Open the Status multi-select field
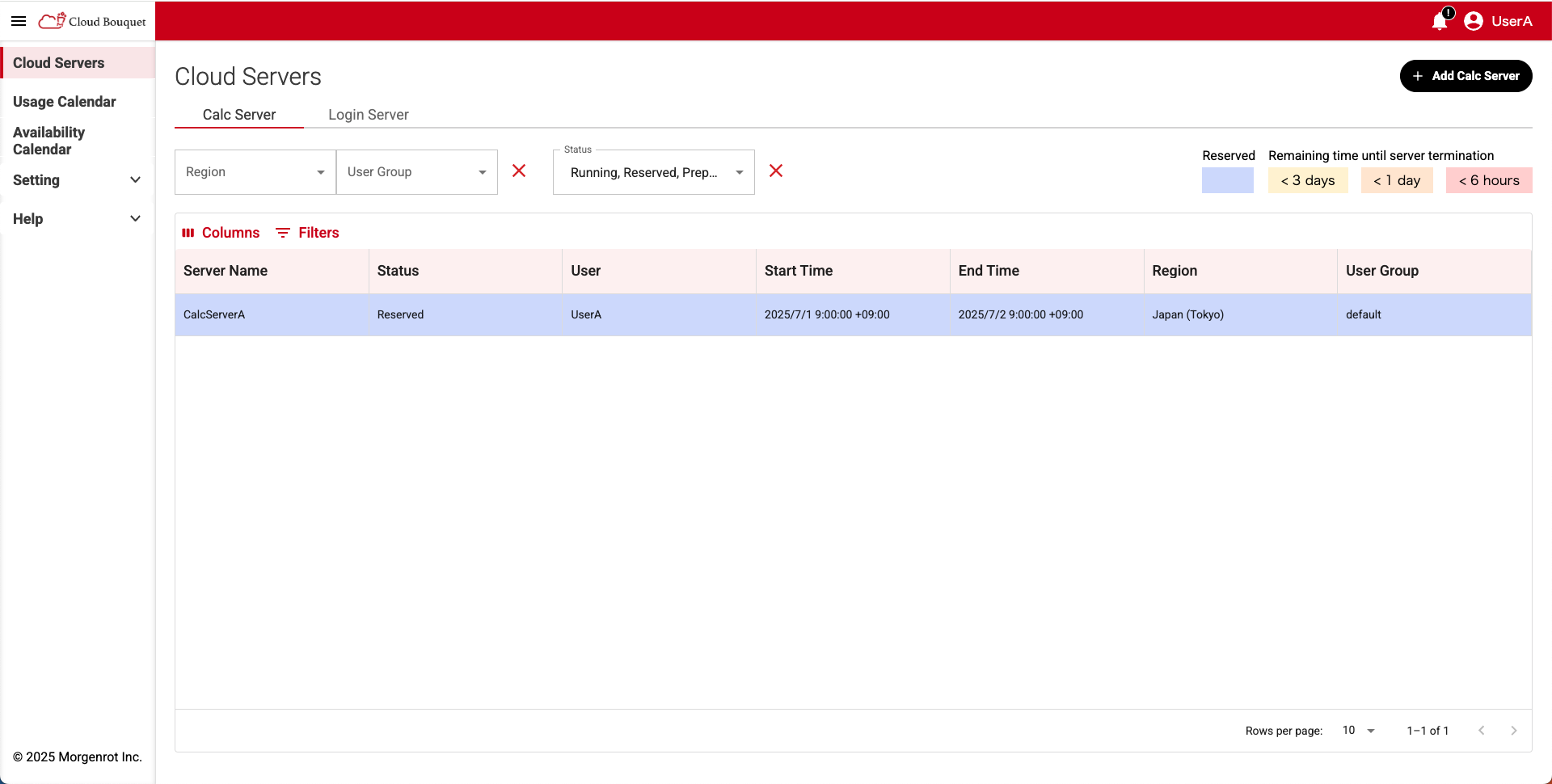Screen dimensions: 1552x784 click(x=653, y=171)
